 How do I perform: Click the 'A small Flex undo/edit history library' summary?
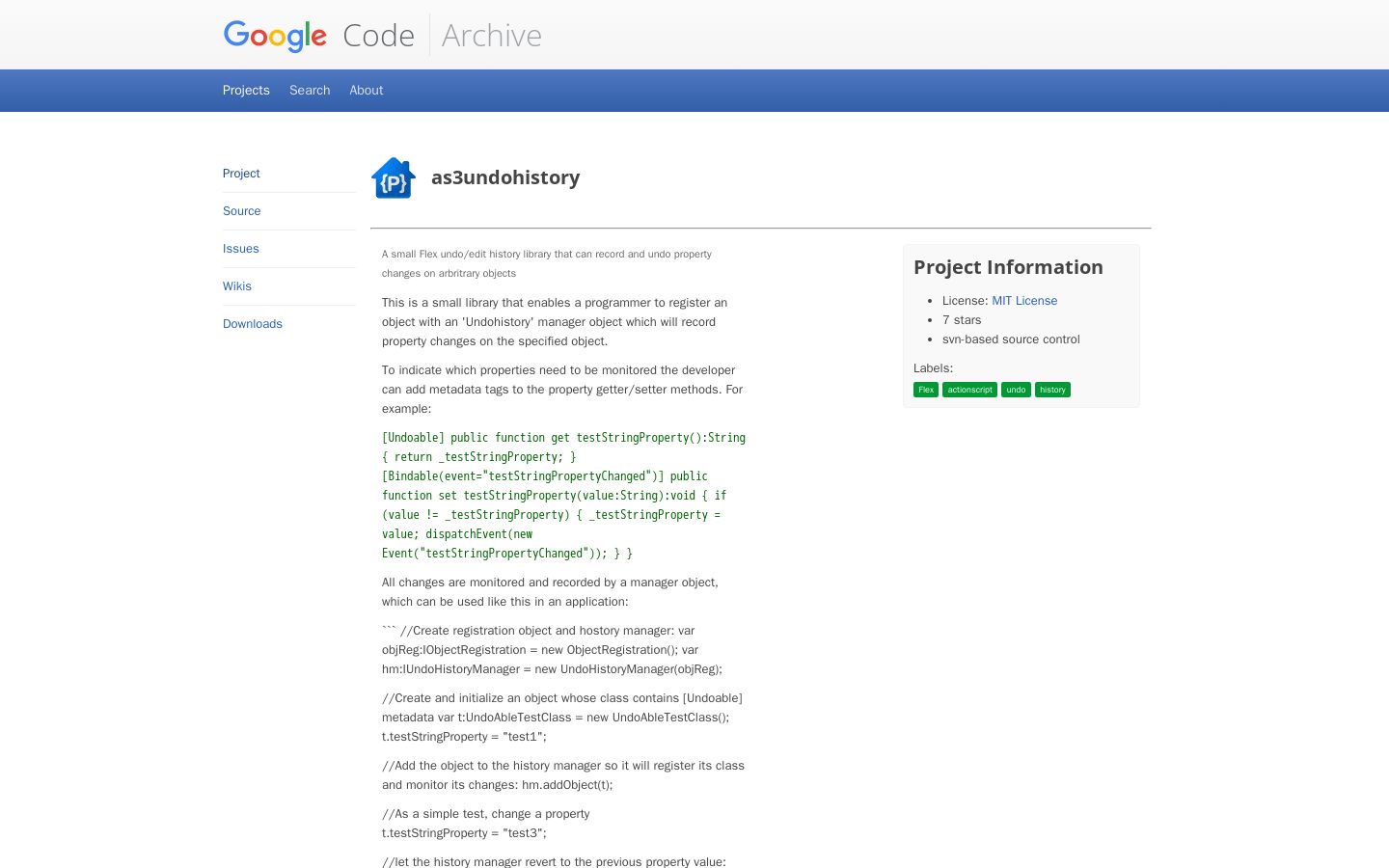click(547, 263)
